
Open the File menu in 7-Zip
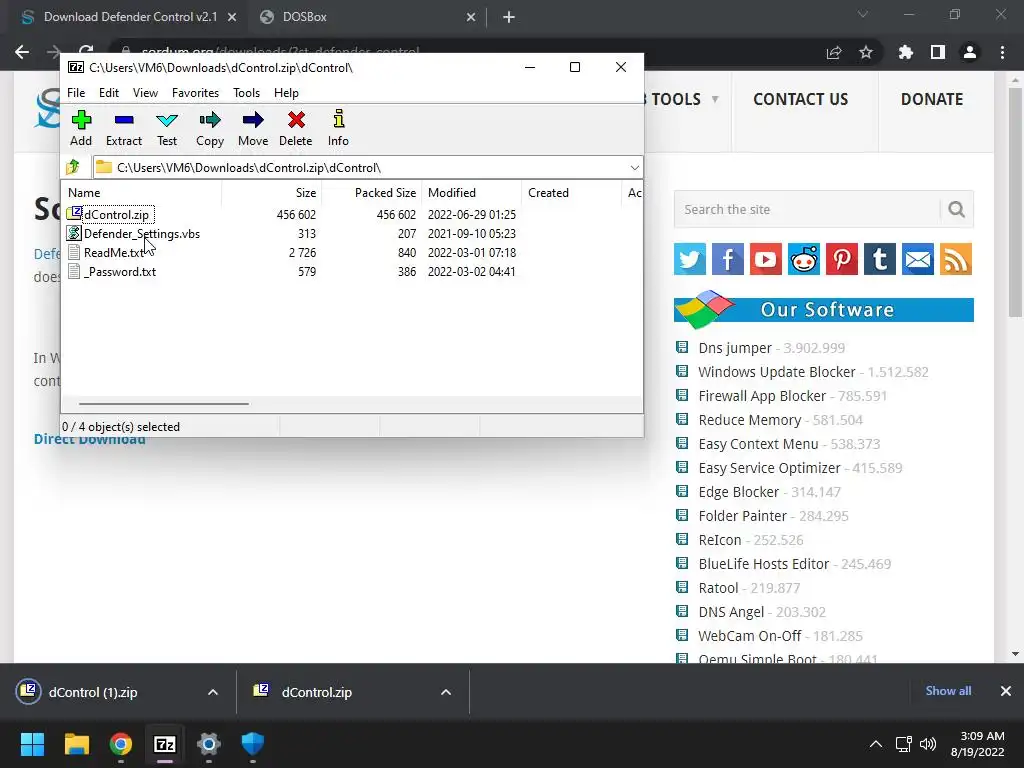76,93
